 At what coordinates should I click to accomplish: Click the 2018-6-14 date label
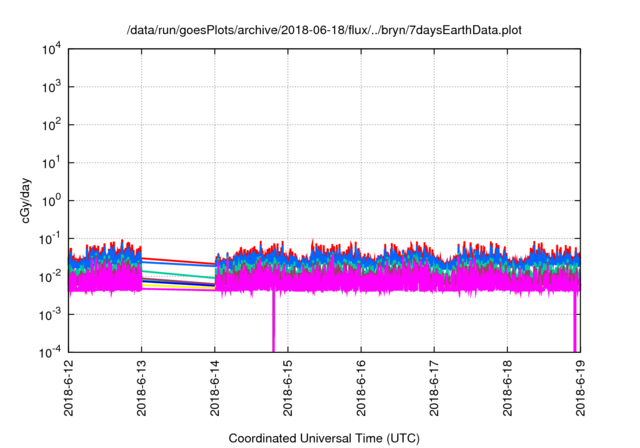[215, 388]
